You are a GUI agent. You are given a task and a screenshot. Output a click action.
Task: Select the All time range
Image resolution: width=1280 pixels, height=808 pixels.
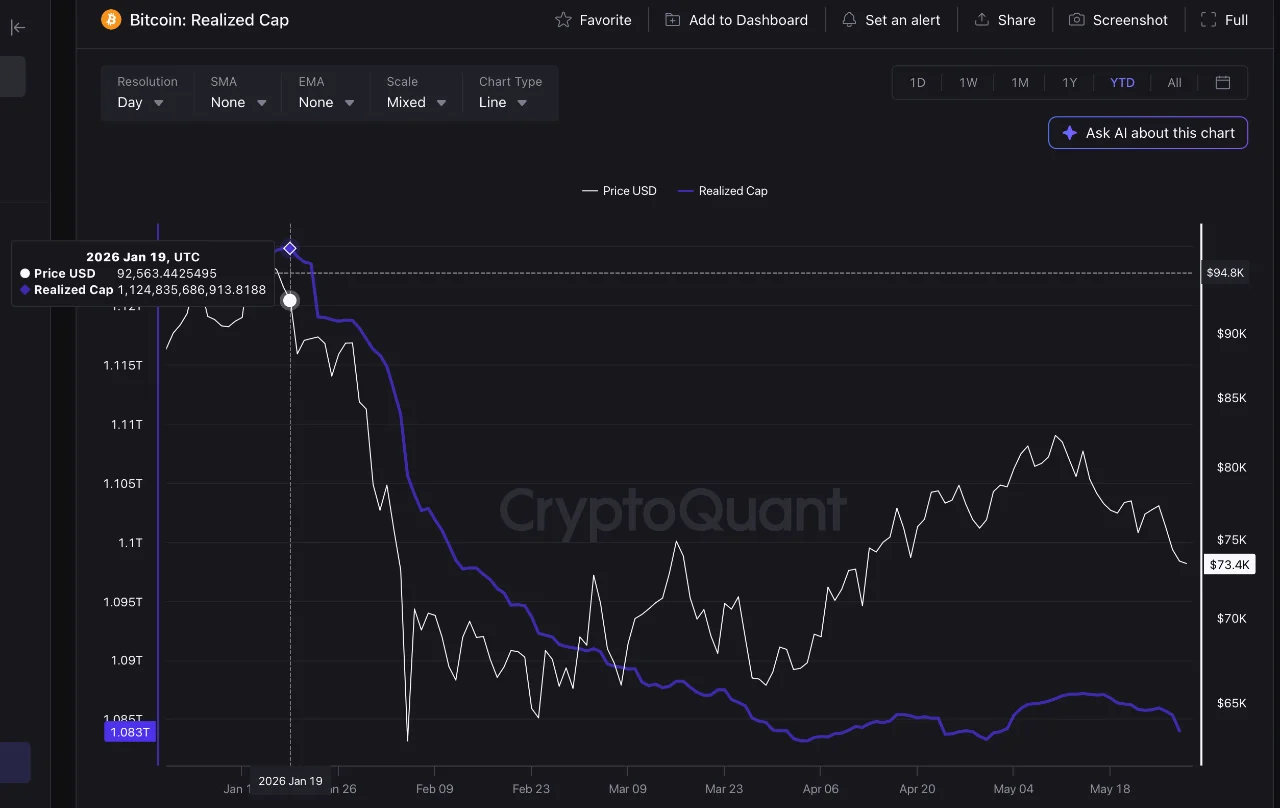[x=1174, y=83]
